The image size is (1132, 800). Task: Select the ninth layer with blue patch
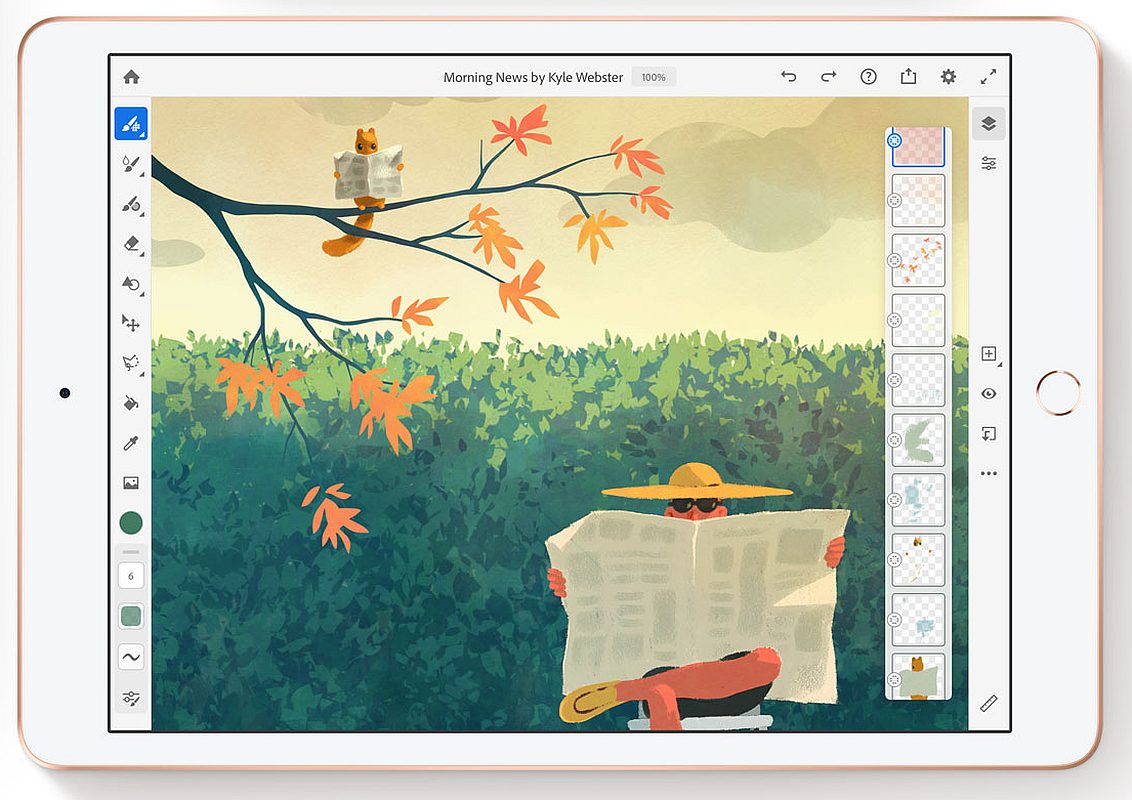pos(918,619)
